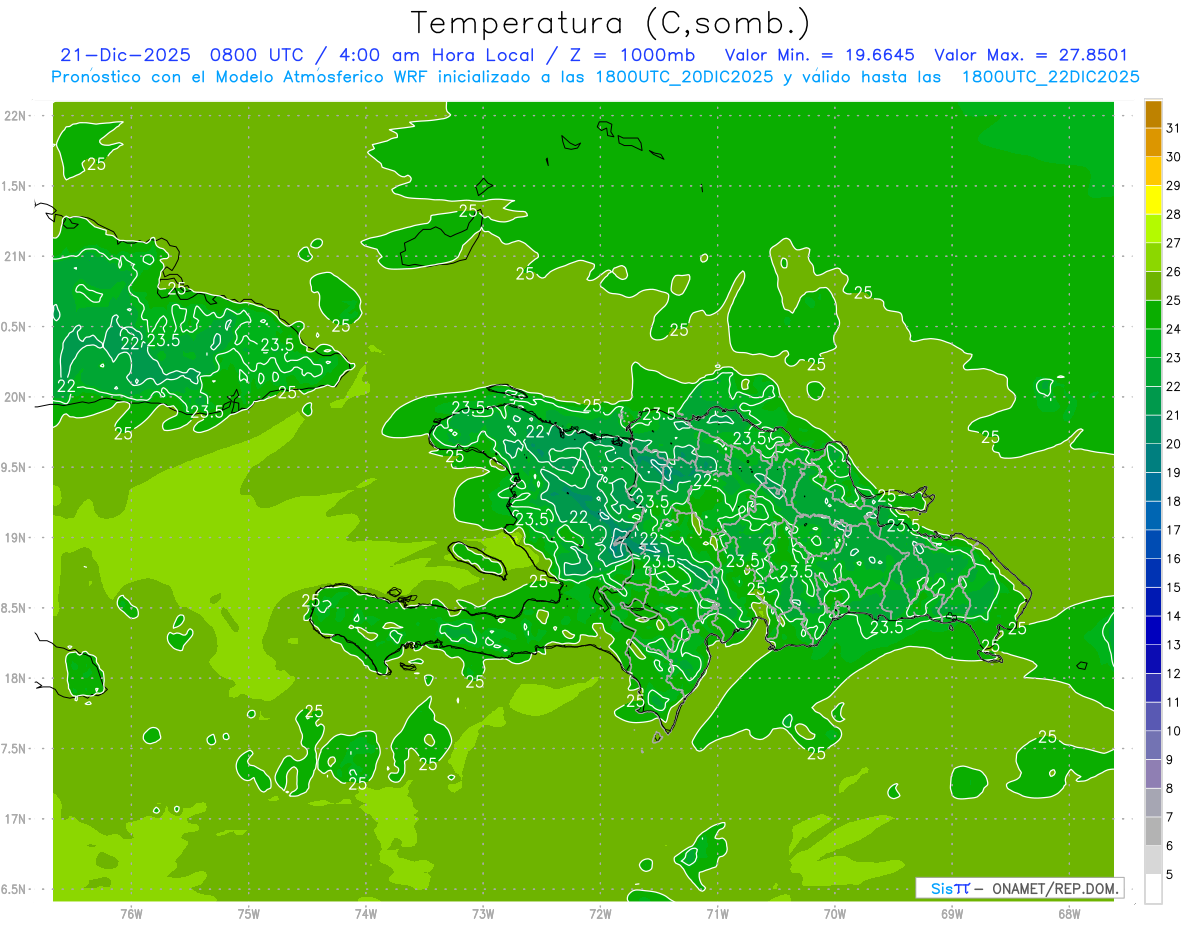This screenshot has height=927, width=1200.
Task: Click the '73W' longitude axis label
Action: coord(483,913)
